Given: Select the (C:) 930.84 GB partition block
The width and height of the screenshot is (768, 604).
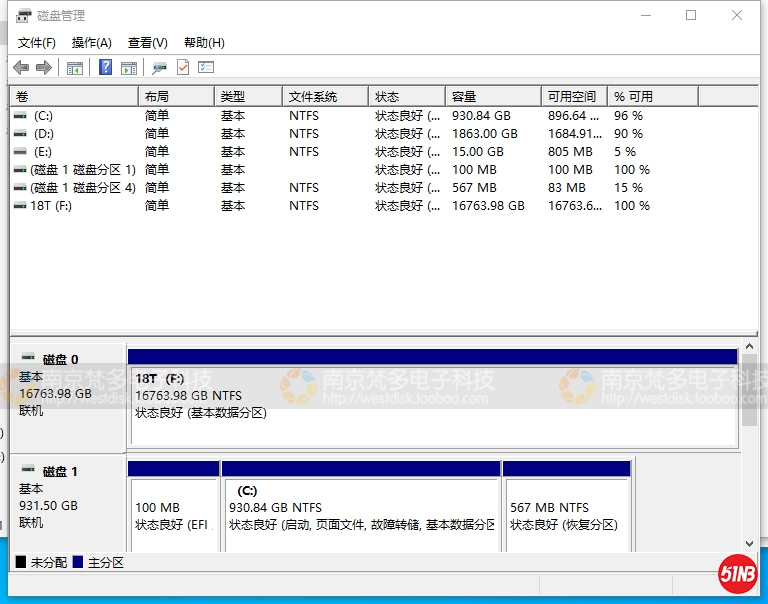Looking at the screenshot, I should [360, 510].
